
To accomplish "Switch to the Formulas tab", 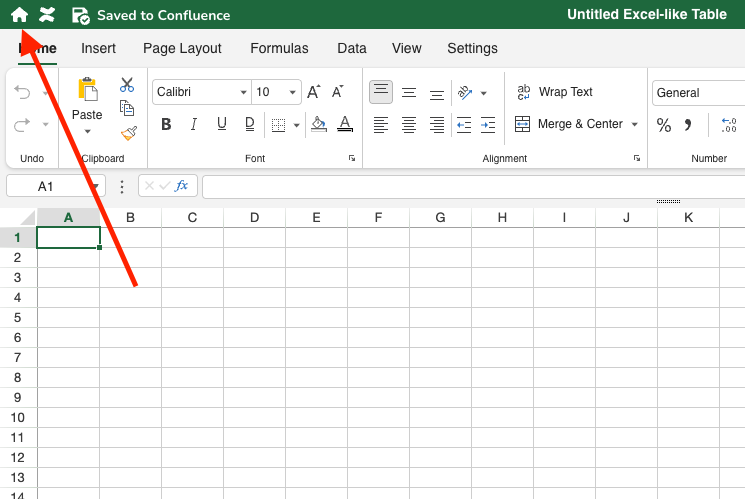I will [x=279, y=48].
